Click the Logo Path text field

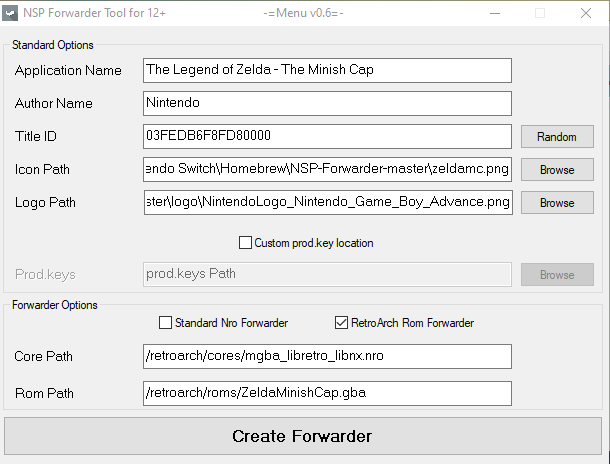(x=328, y=202)
